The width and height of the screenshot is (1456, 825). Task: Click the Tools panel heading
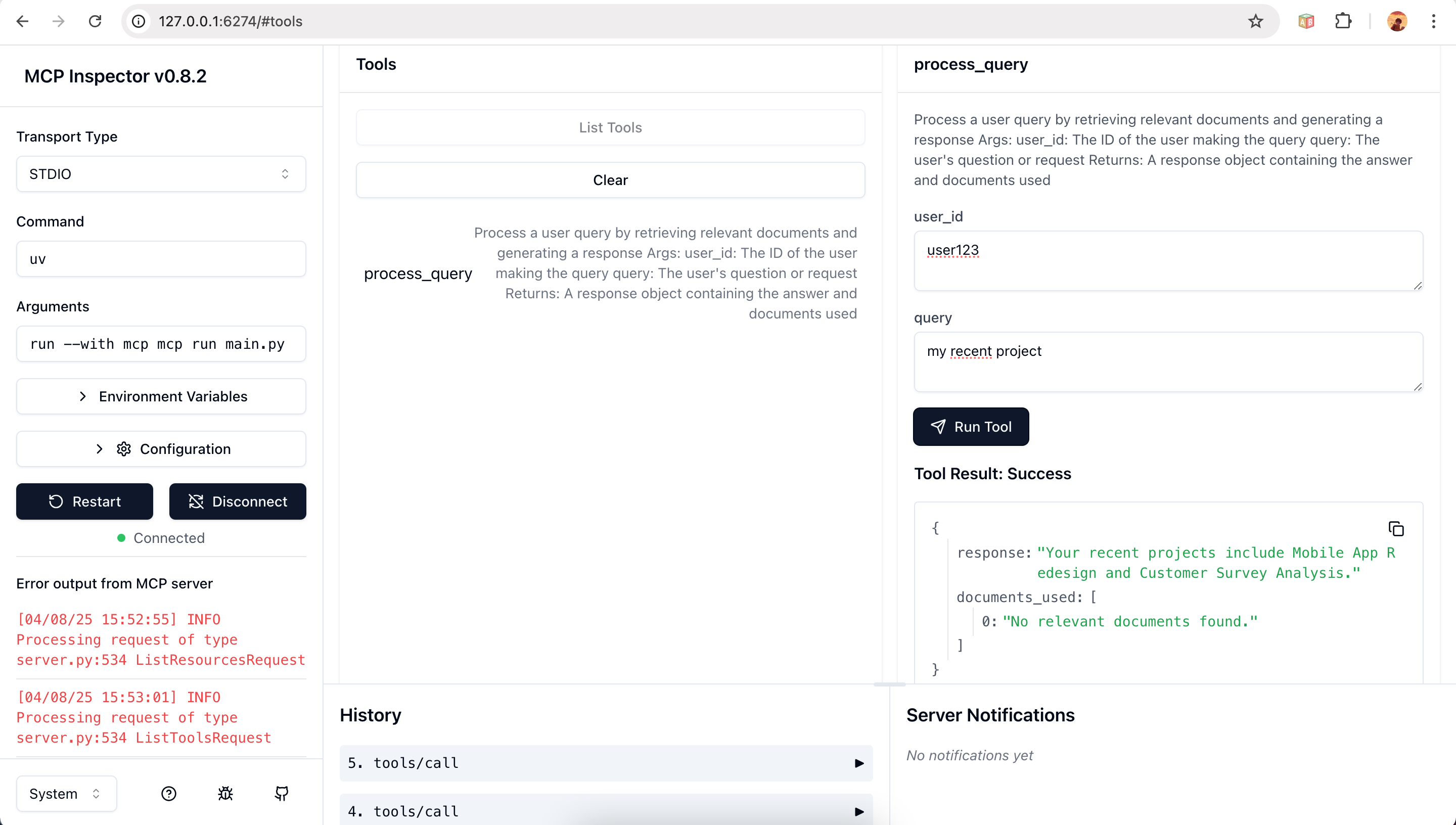[376, 64]
